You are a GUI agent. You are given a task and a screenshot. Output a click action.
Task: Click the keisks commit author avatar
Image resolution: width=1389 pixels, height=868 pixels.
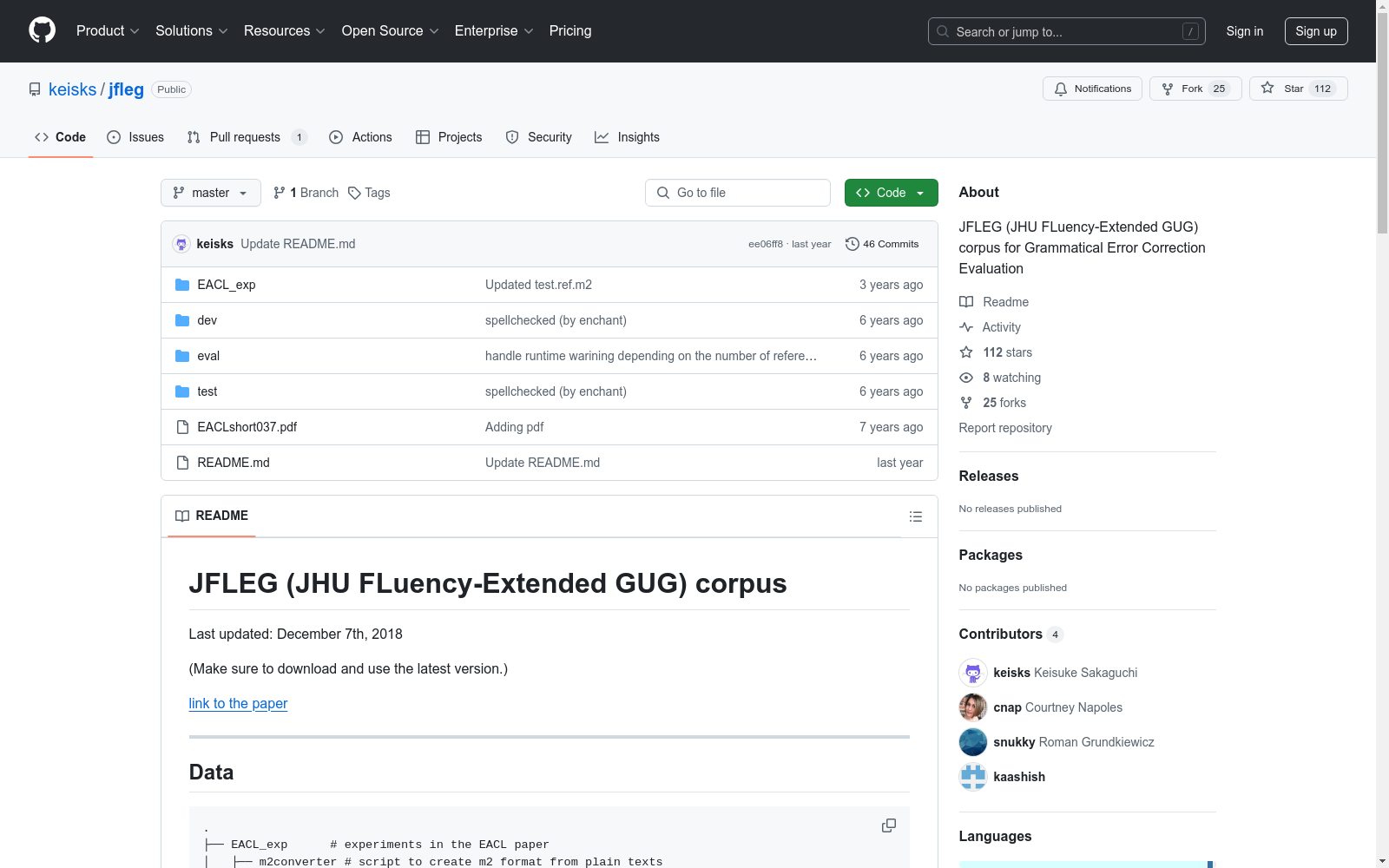point(181,244)
